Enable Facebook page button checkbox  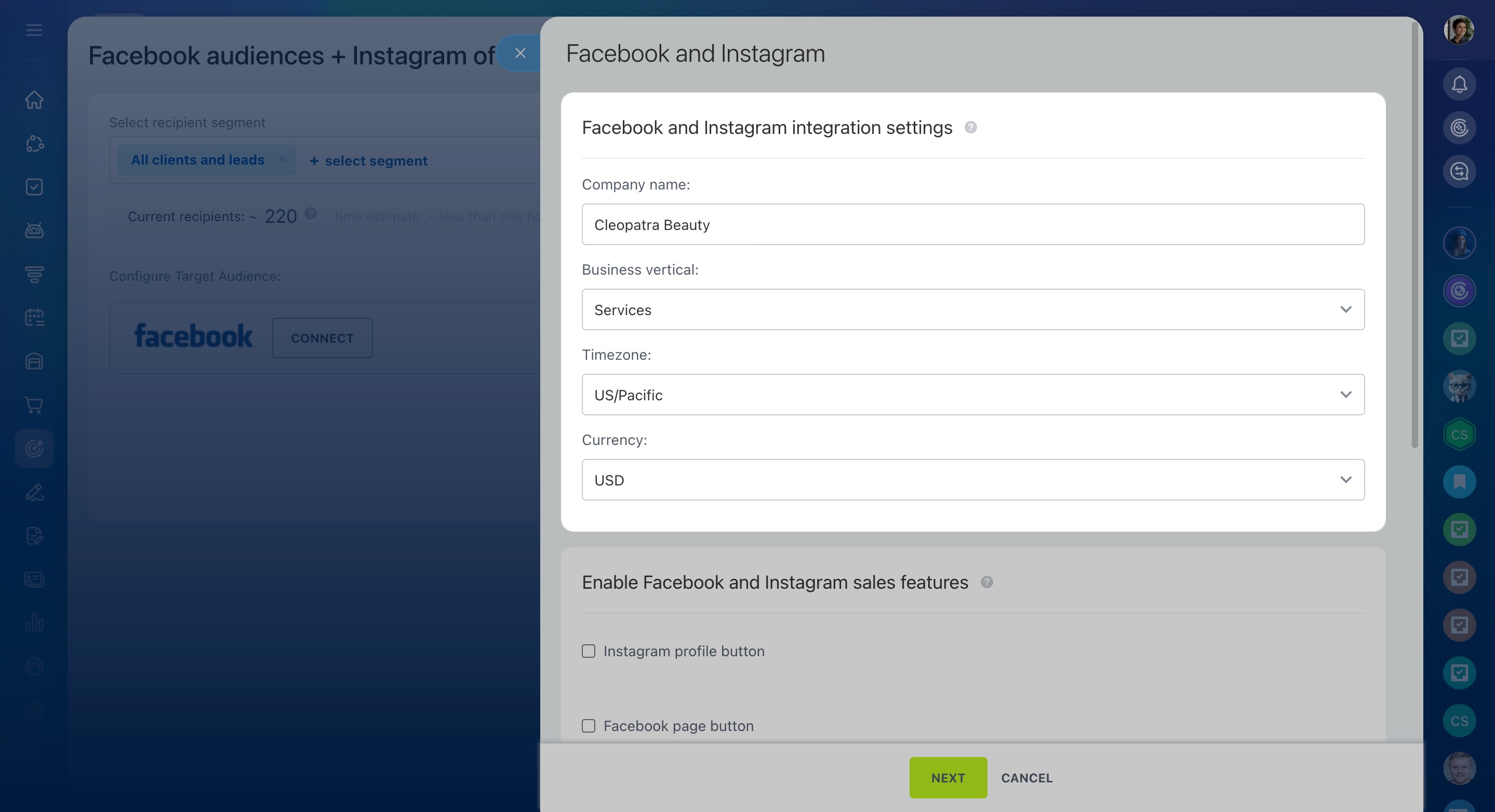click(589, 726)
